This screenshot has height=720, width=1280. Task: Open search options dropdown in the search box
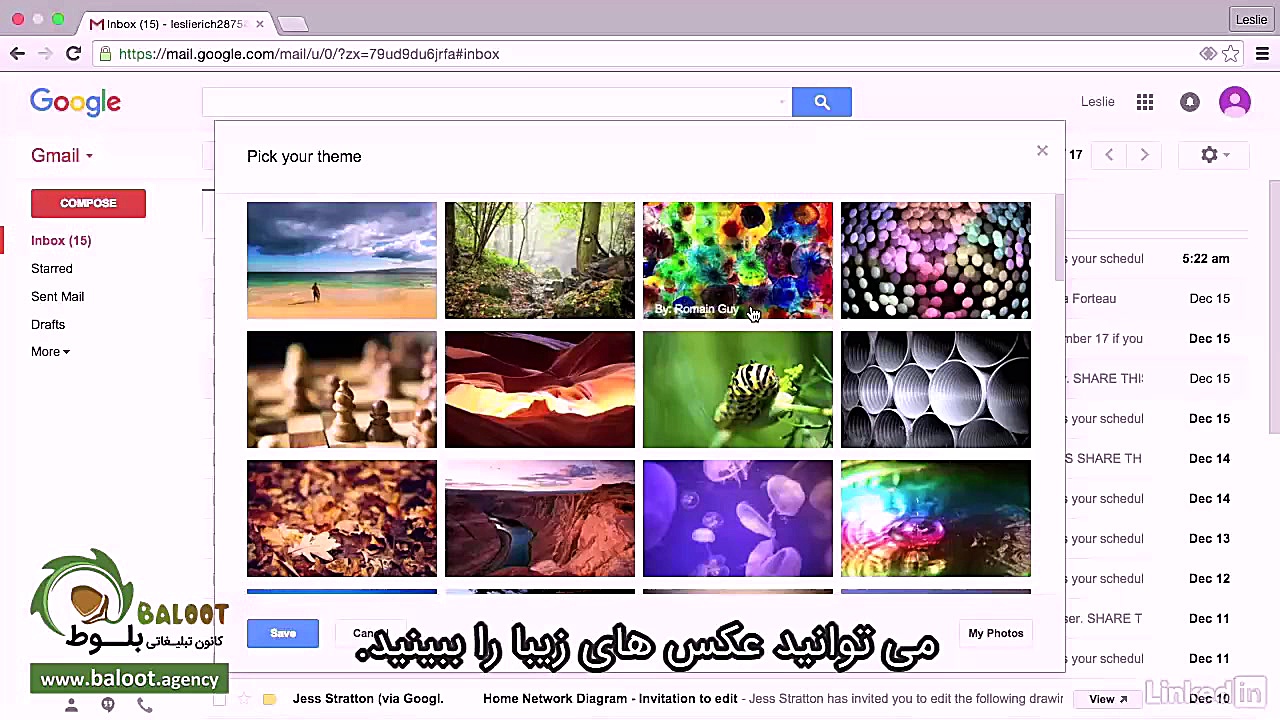781,101
